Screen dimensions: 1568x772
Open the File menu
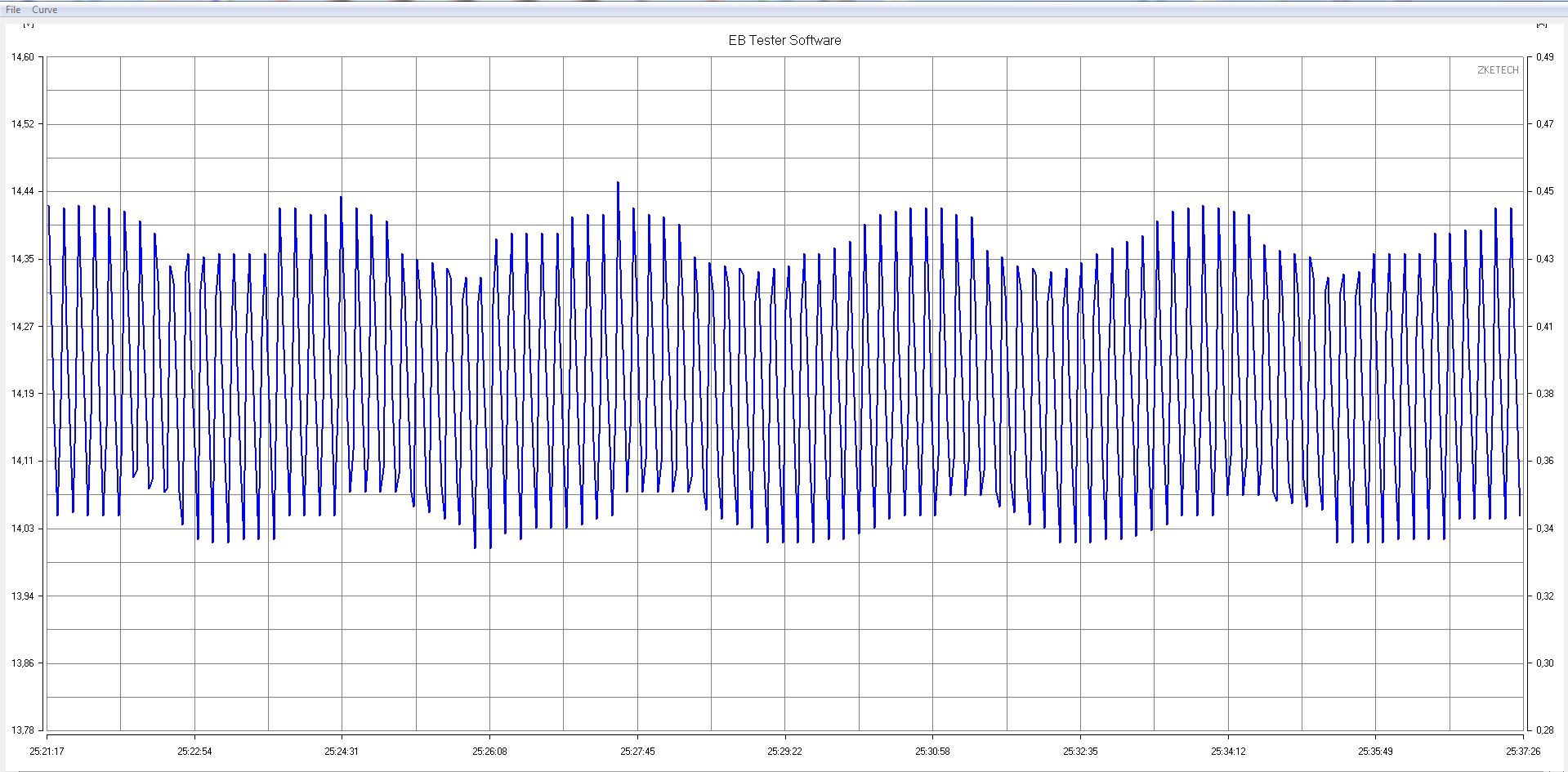coord(13,10)
